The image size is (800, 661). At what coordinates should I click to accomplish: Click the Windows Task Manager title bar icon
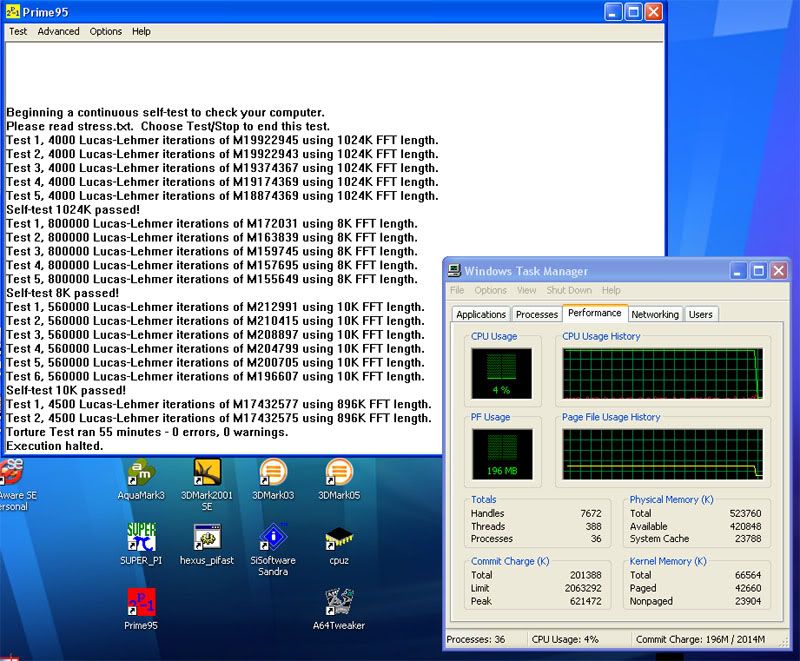[x=454, y=270]
